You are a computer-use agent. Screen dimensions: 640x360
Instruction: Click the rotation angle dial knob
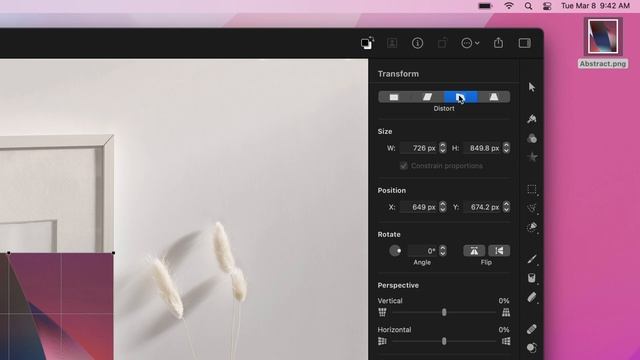pyautogui.click(x=395, y=251)
